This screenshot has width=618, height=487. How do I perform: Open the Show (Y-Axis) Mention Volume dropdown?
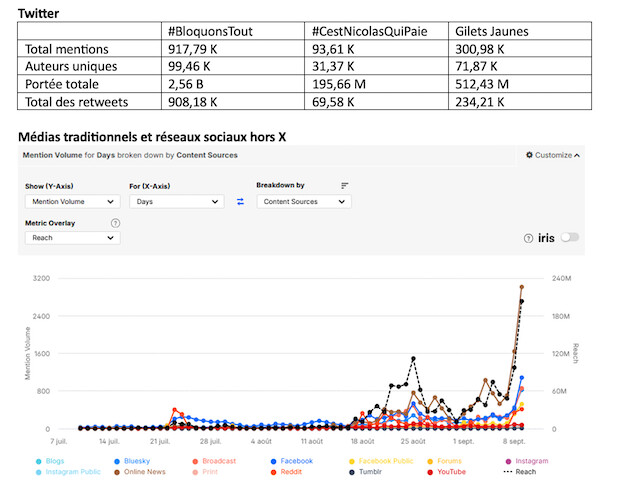click(x=72, y=202)
